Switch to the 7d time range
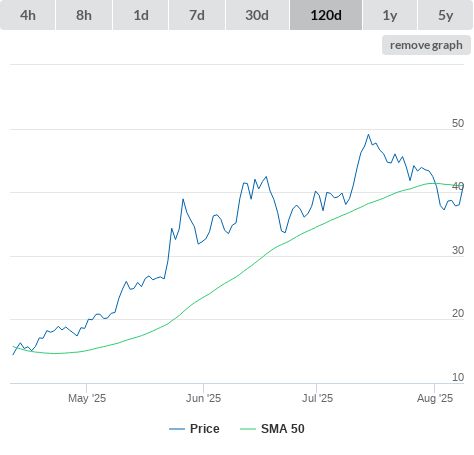Image resolution: width=474 pixels, height=455 pixels. 197,15
